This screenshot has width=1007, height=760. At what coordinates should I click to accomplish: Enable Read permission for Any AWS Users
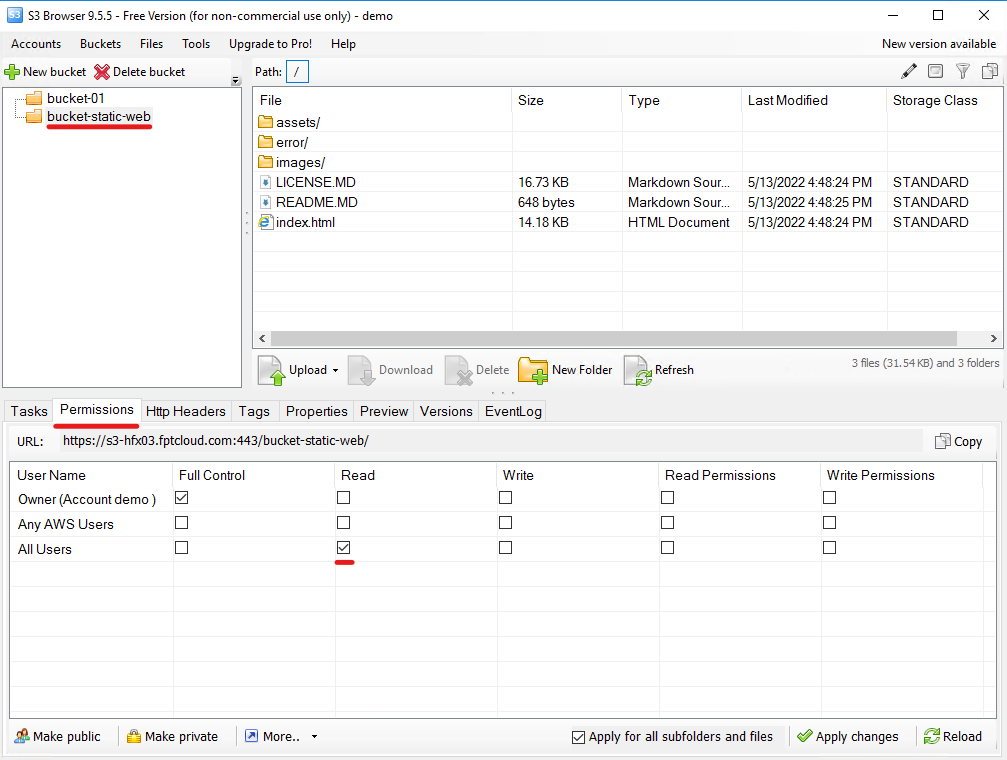coord(343,522)
